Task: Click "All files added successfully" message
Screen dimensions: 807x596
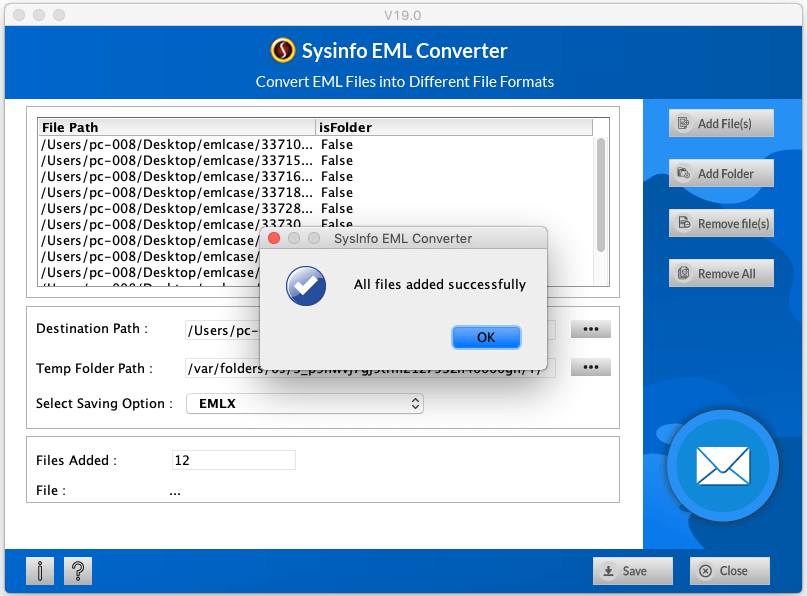Action: tap(440, 284)
